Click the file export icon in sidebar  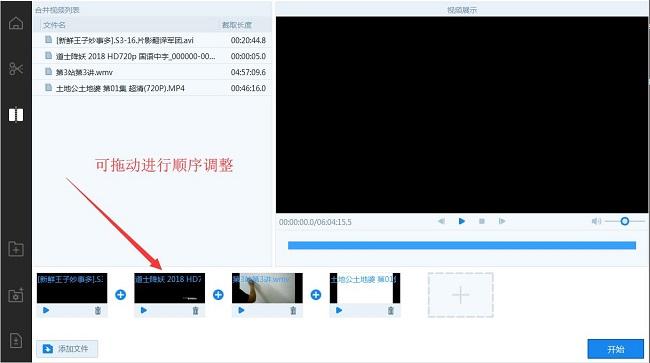[x=16, y=341]
